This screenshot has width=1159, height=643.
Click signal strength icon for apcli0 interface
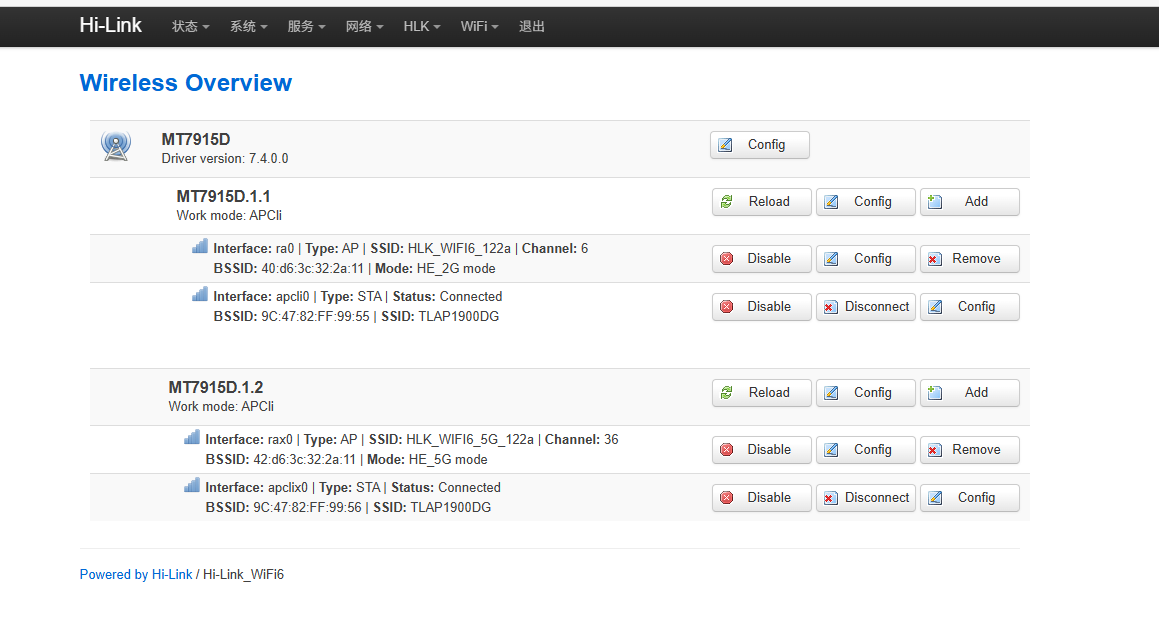click(200, 294)
